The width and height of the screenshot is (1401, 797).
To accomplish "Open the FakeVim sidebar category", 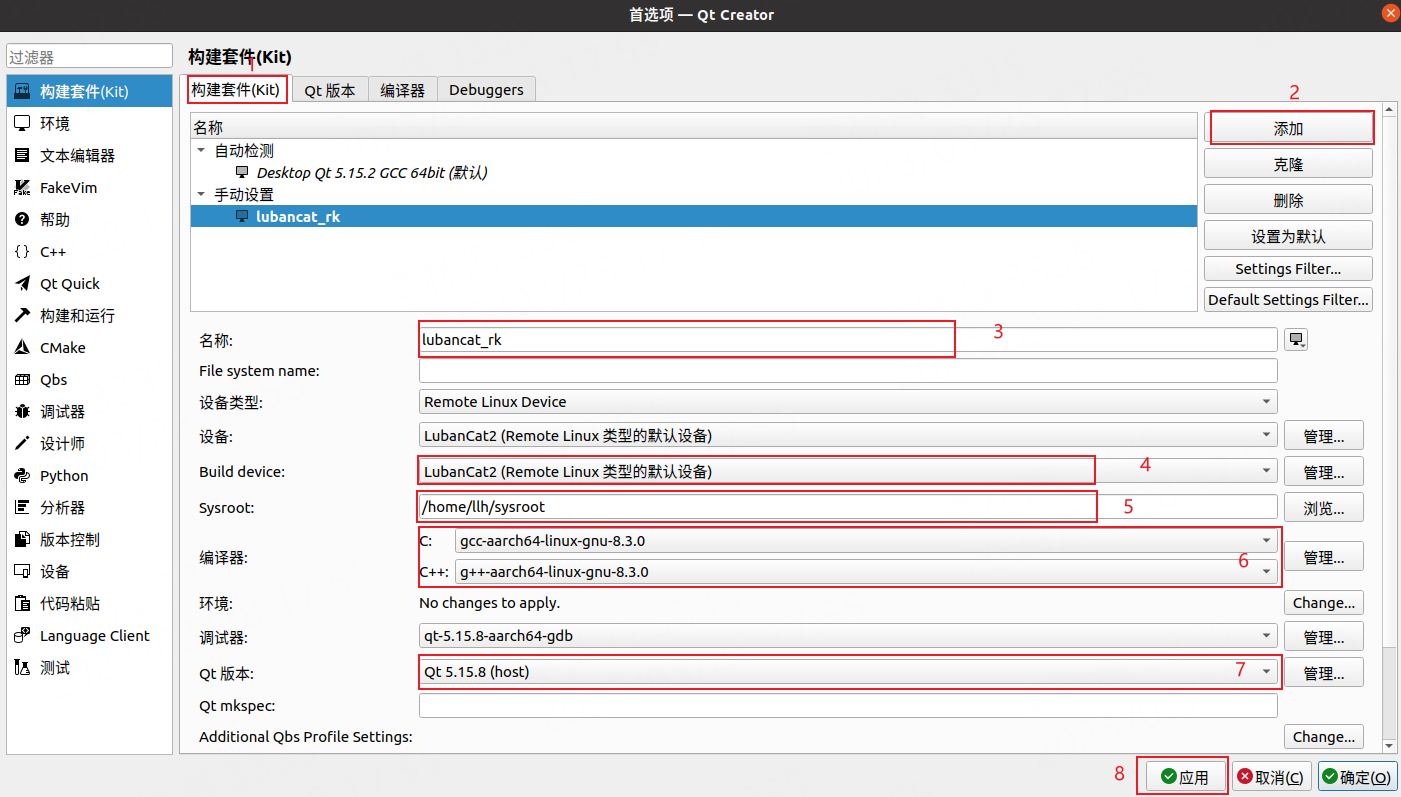I will click(89, 188).
